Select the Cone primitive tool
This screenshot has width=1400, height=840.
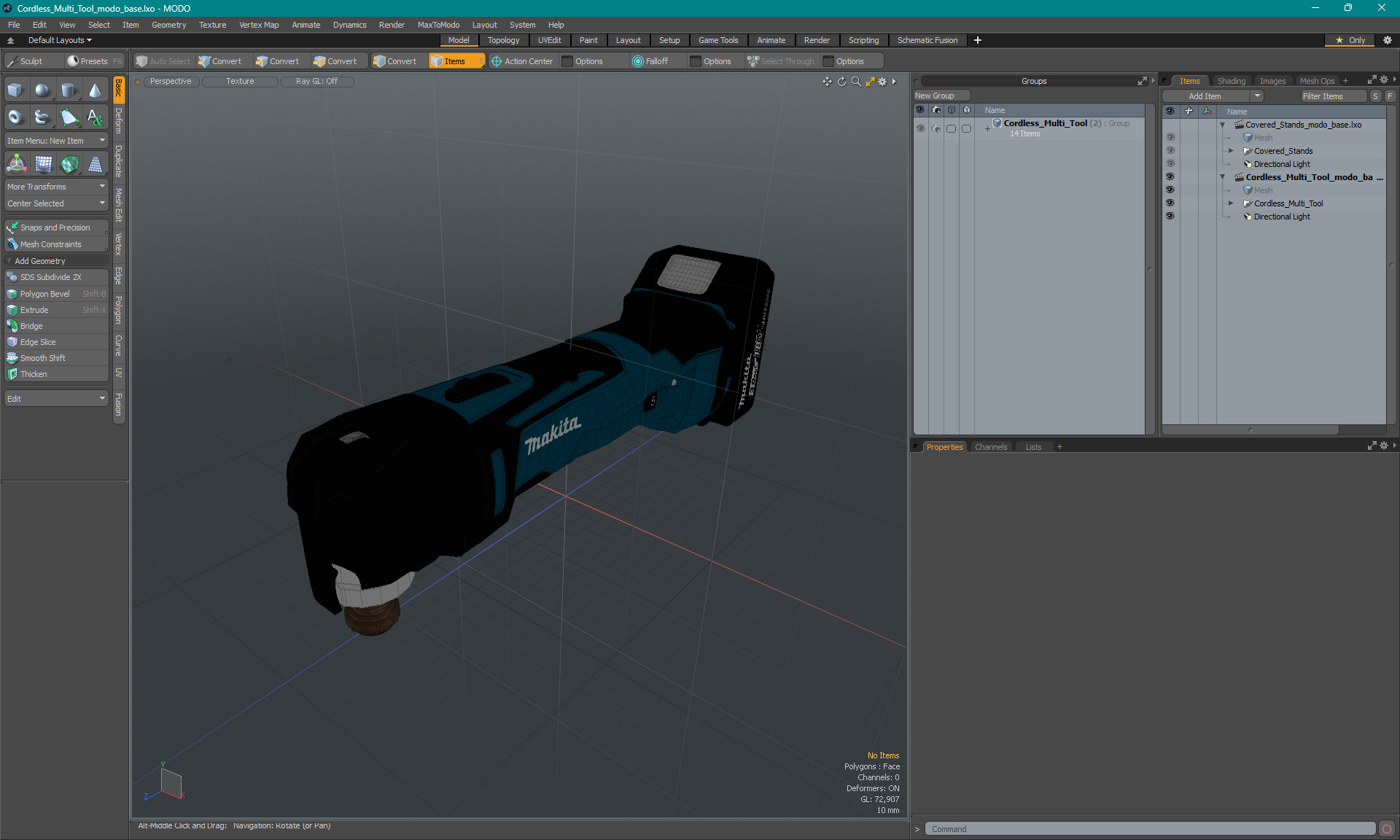pos(95,90)
